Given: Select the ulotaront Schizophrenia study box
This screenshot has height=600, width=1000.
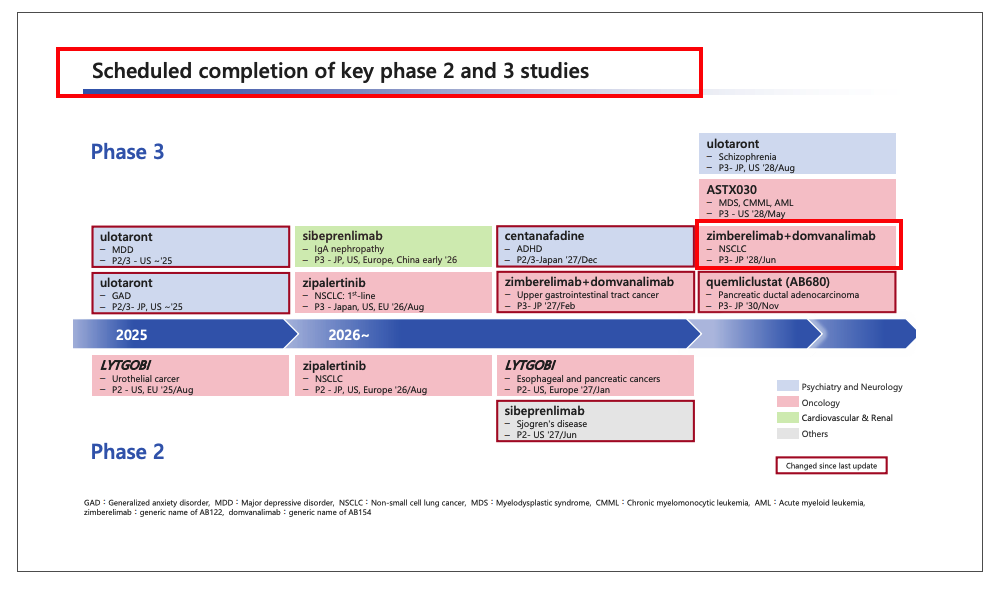Looking at the screenshot, I should [x=796, y=154].
